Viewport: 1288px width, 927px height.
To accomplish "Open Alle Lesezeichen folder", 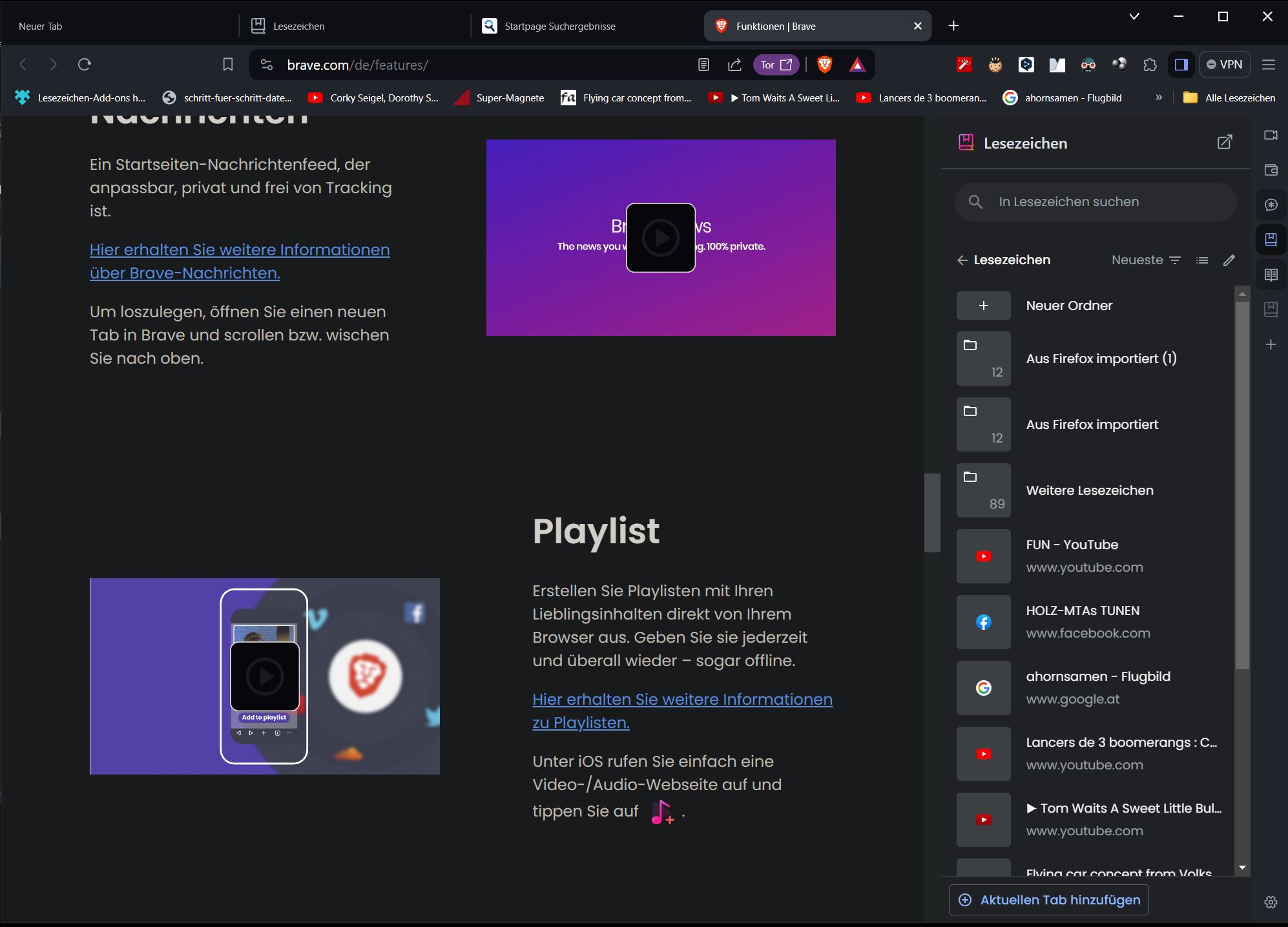I will point(1229,98).
